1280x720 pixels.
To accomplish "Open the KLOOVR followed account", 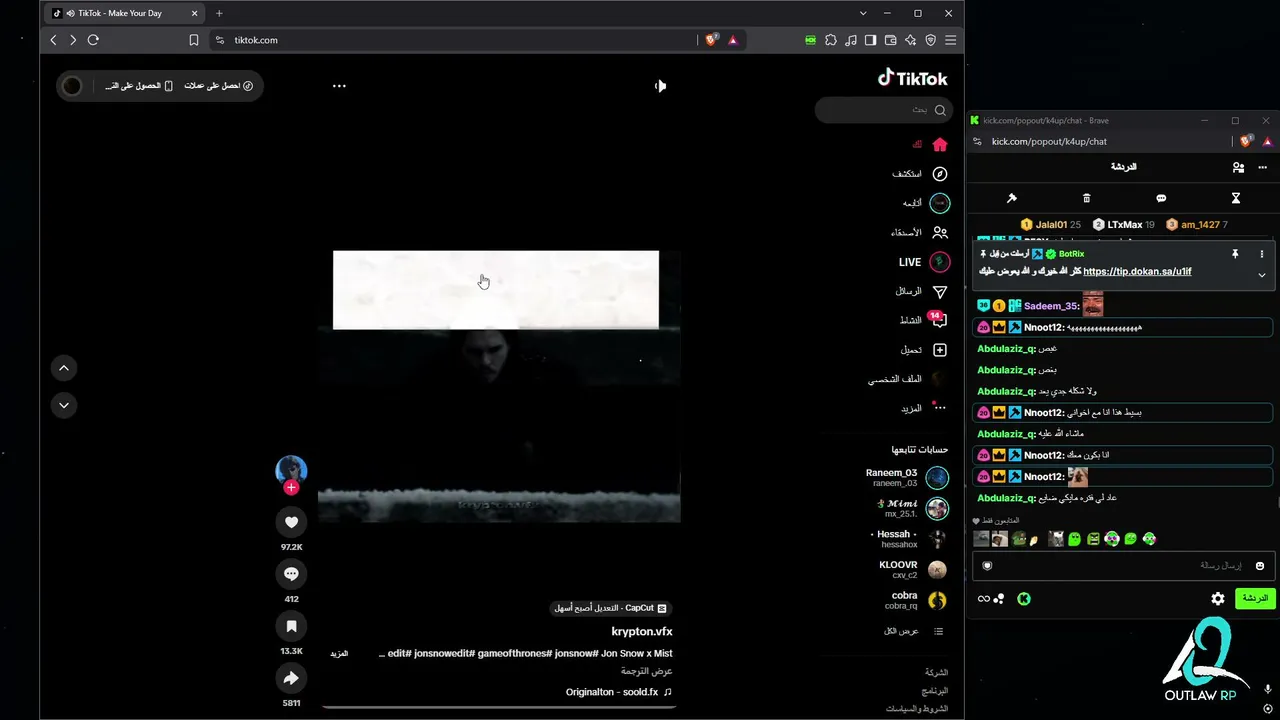I will pyautogui.click(x=913, y=569).
